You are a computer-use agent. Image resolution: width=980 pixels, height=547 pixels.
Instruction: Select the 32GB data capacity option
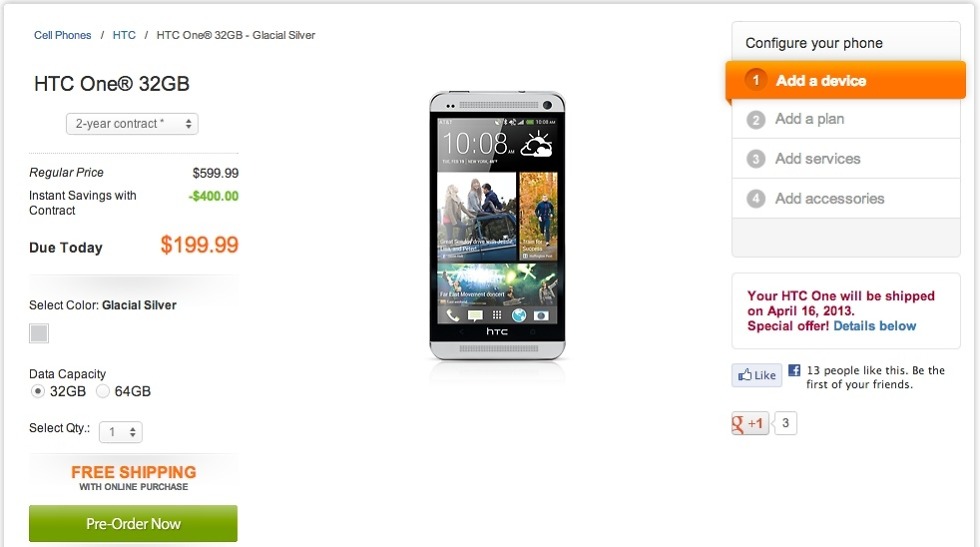click(x=38, y=391)
